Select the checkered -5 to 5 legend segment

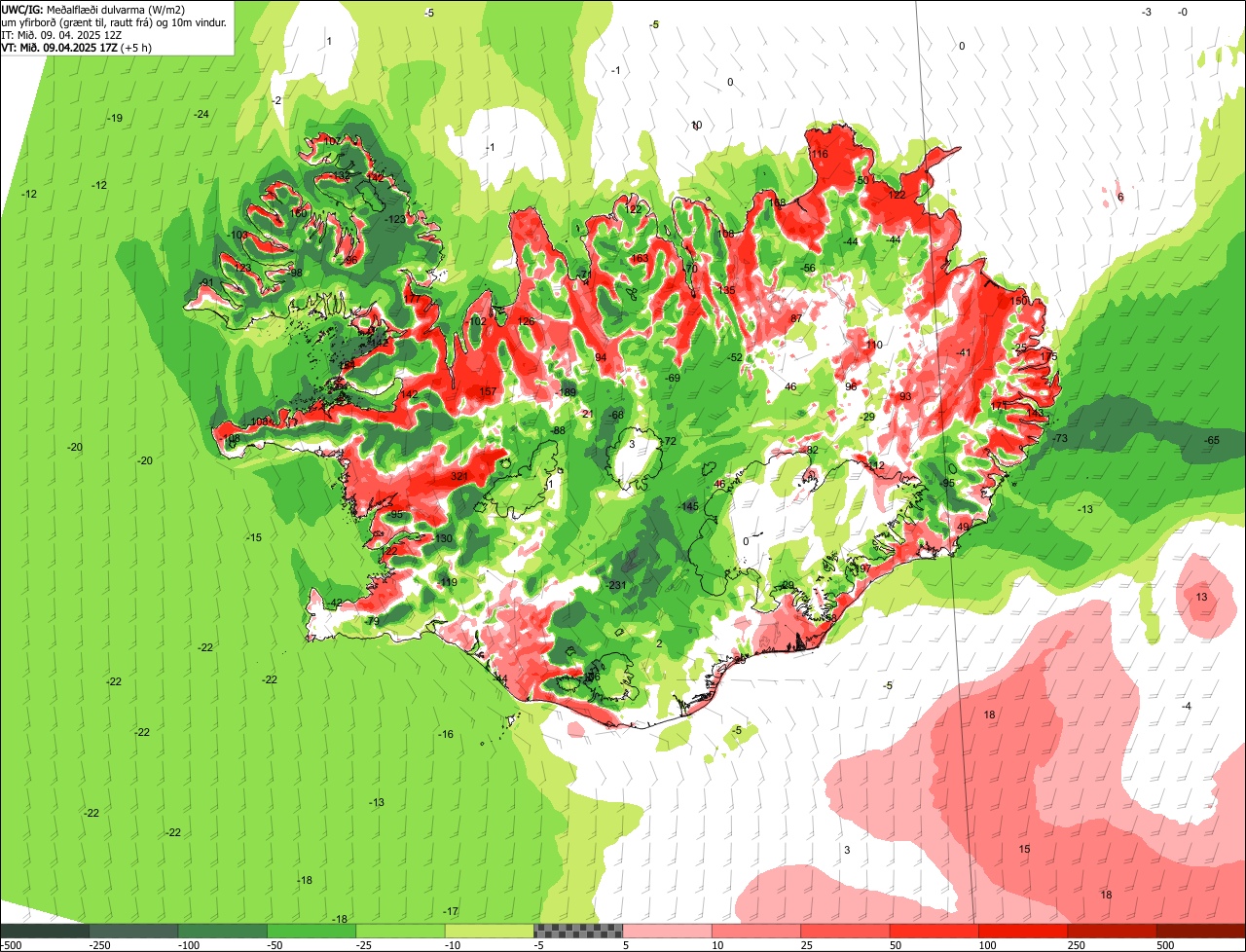click(x=578, y=932)
